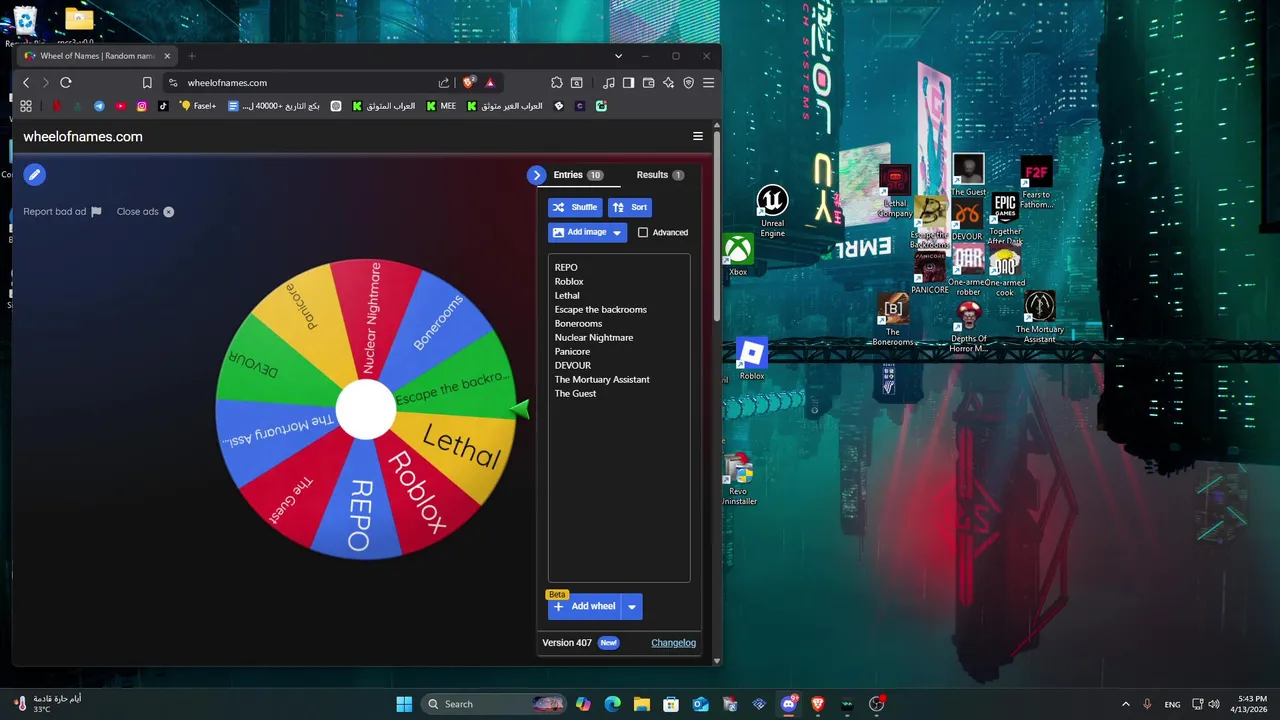Image resolution: width=1280 pixels, height=720 pixels.
Task: Select Xbox desktop shortcut
Action: (x=738, y=255)
